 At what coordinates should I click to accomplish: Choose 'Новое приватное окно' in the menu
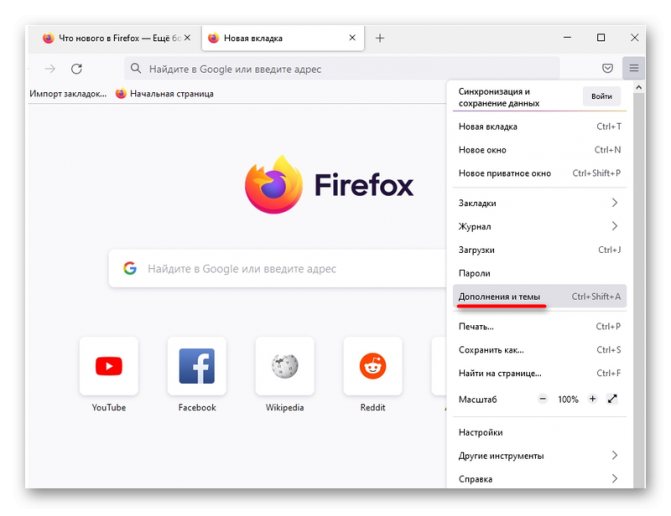tap(539, 173)
